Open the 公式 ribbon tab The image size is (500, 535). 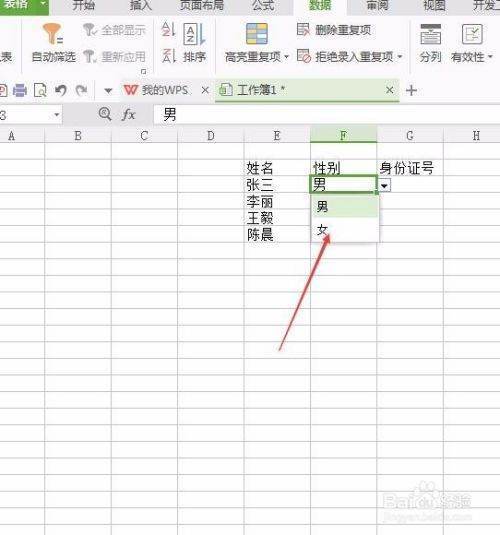tap(263, 5)
